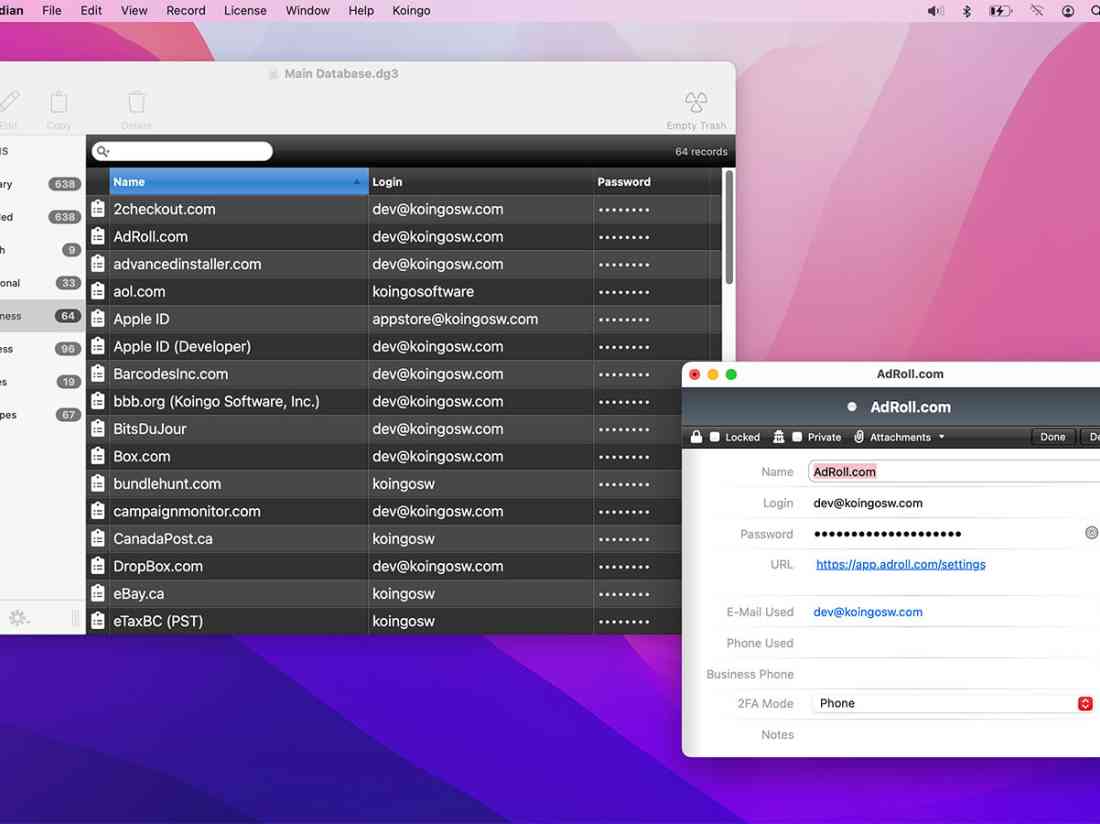Open settings via the gear icon below the sidebar

pyautogui.click(x=18, y=618)
